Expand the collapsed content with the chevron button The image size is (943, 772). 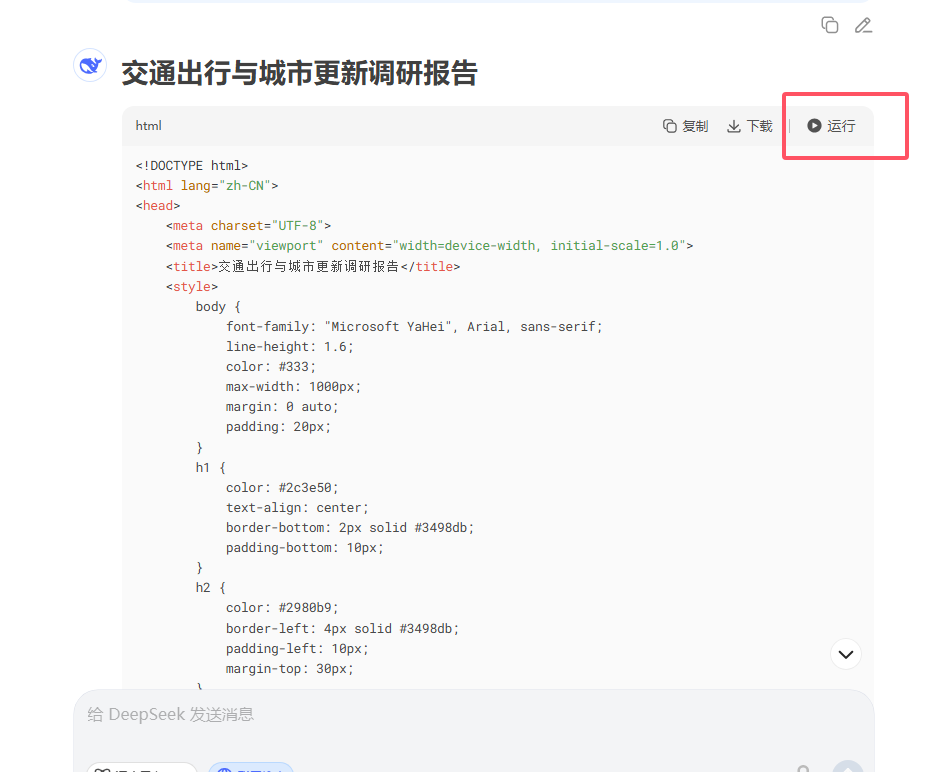click(845, 654)
